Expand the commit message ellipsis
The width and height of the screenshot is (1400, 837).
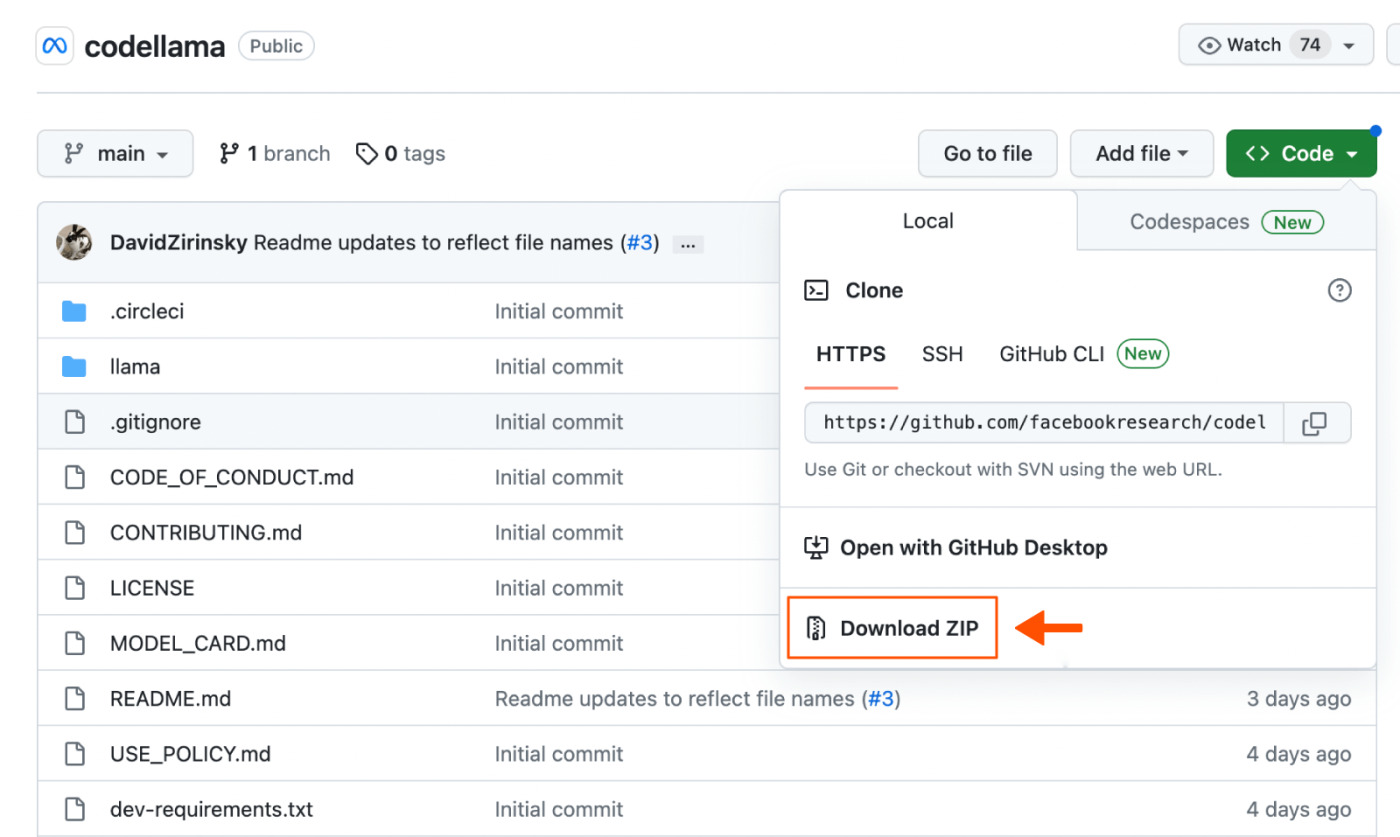click(x=687, y=243)
